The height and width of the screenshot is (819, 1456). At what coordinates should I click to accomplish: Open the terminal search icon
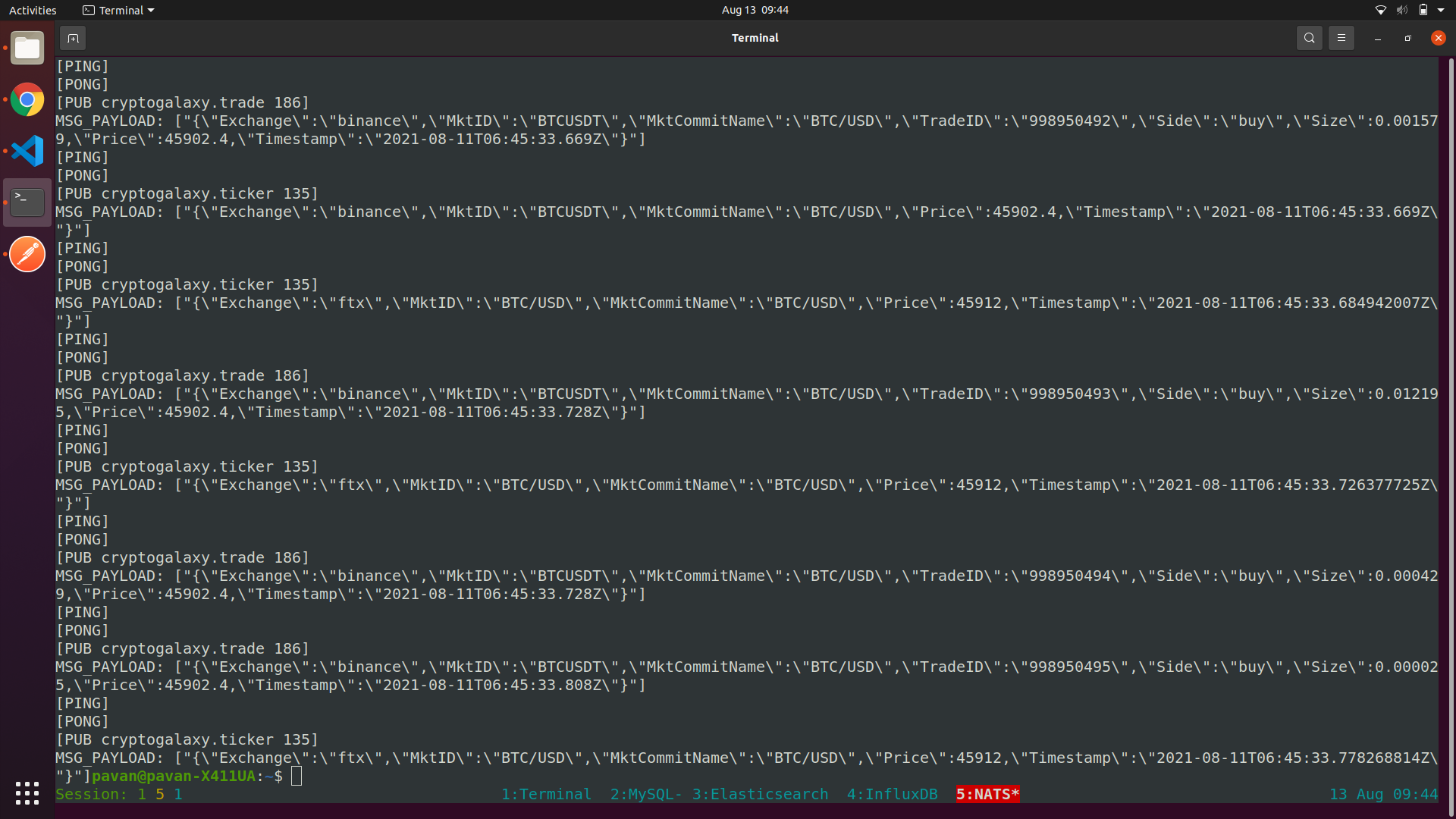[1309, 38]
